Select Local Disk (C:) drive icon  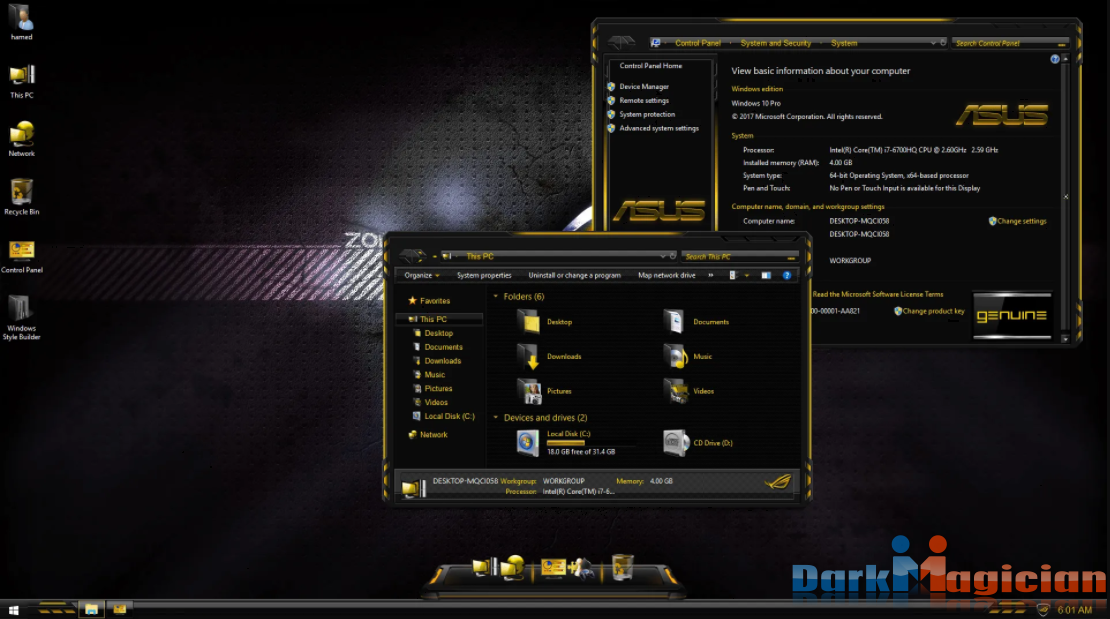coord(527,443)
